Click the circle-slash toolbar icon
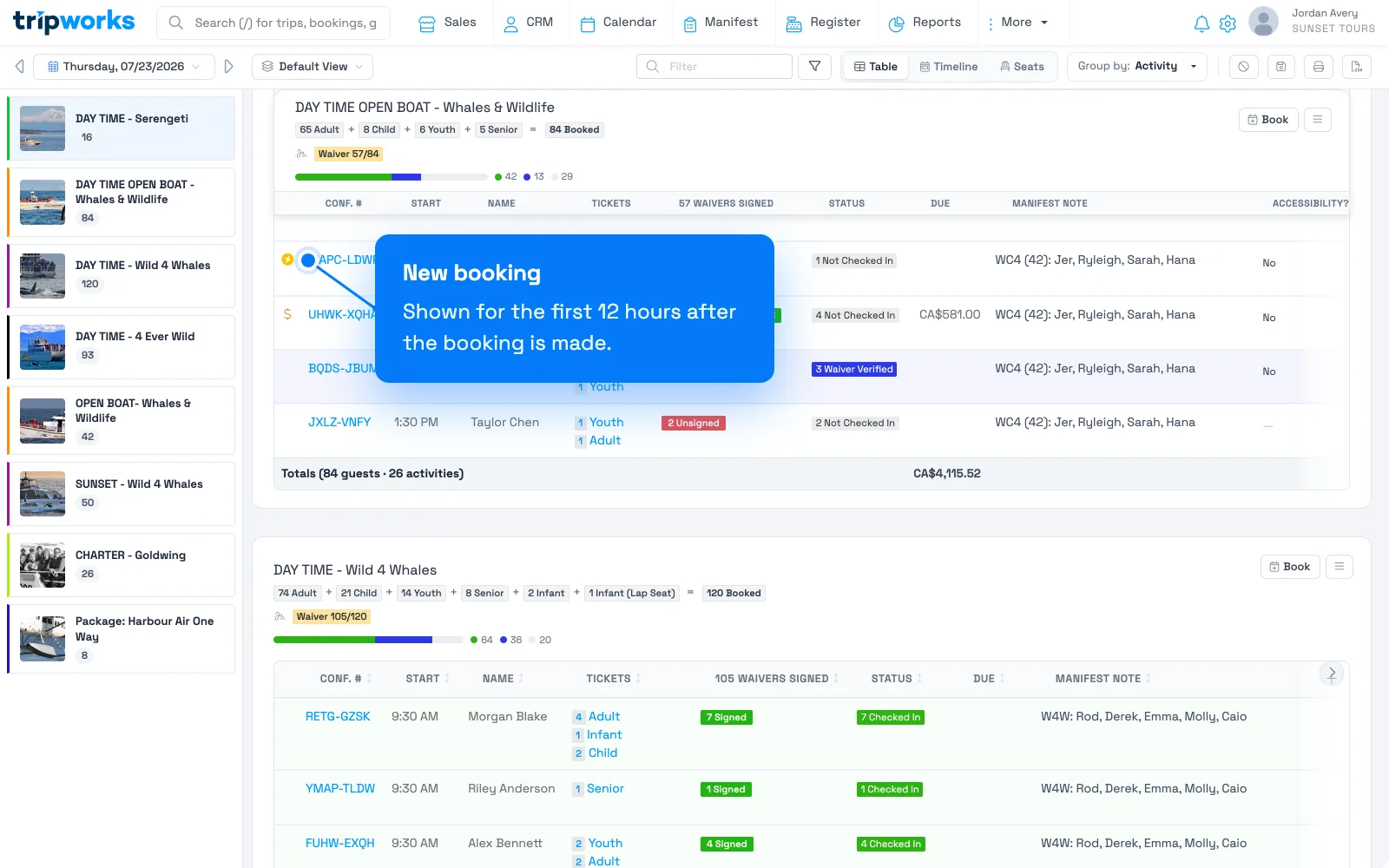Image resolution: width=1389 pixels, height=868 pixels. pos(1243,67)
